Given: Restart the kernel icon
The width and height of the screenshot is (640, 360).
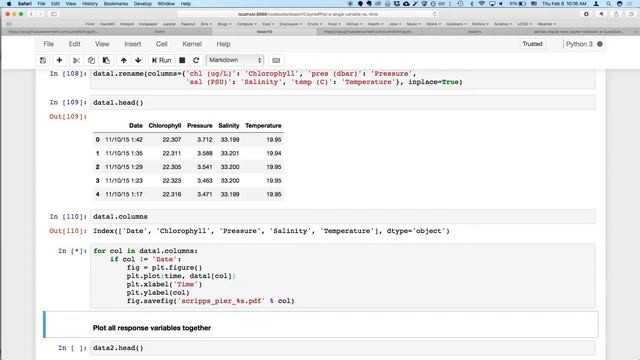Looking at the screenshot, I should click(x=196, y=60).
